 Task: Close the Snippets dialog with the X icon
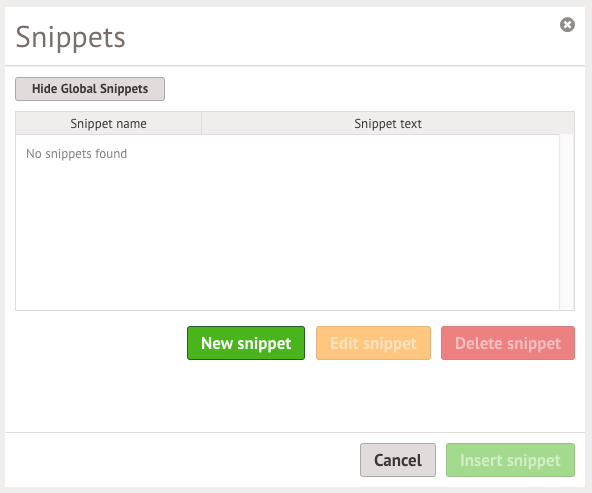(567, 25)
